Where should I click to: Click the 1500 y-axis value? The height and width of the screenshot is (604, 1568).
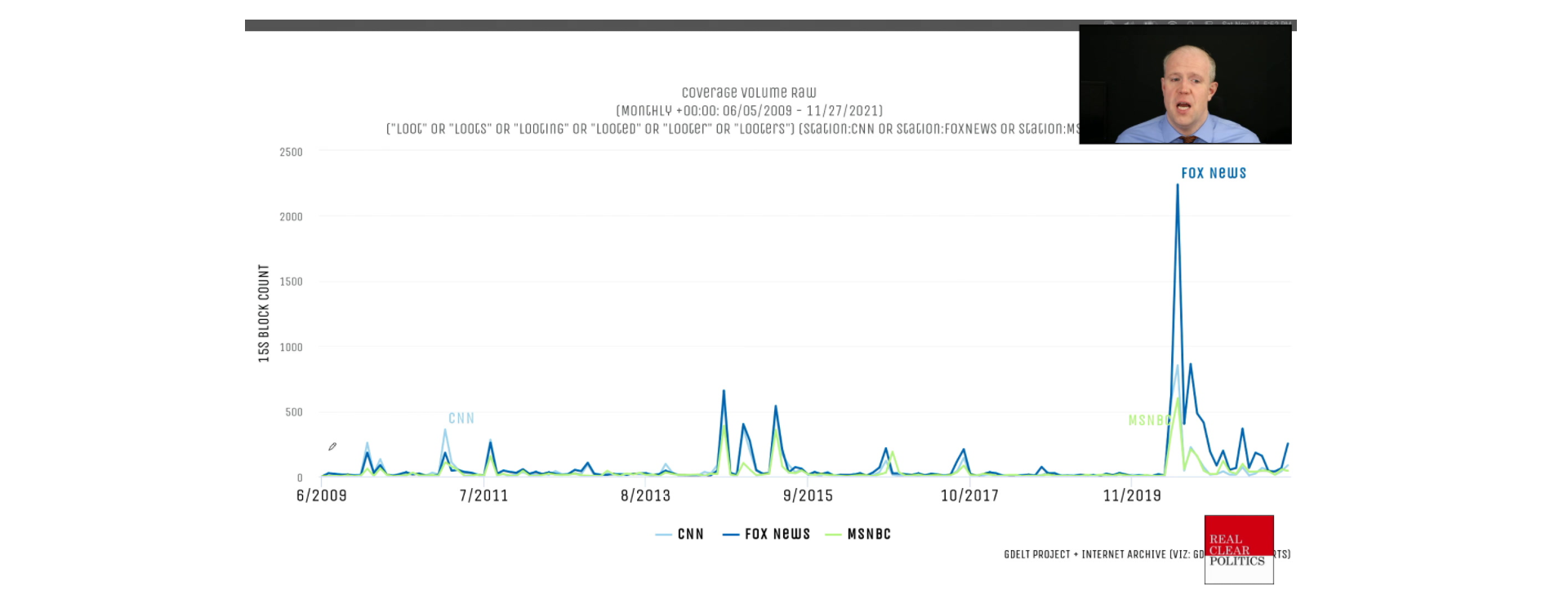coord(291,282)
